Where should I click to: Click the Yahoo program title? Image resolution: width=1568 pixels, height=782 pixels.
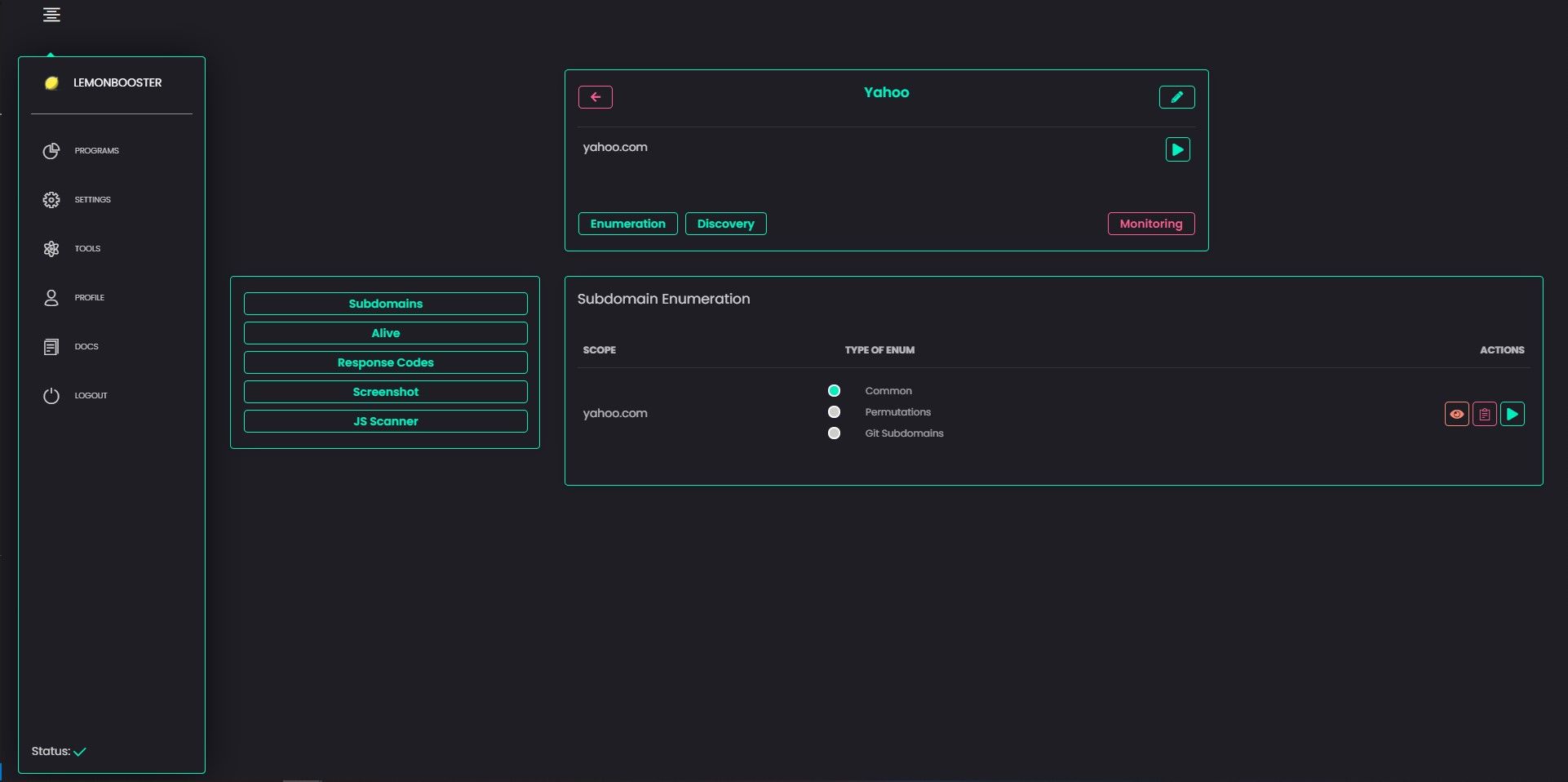[887, 92]
